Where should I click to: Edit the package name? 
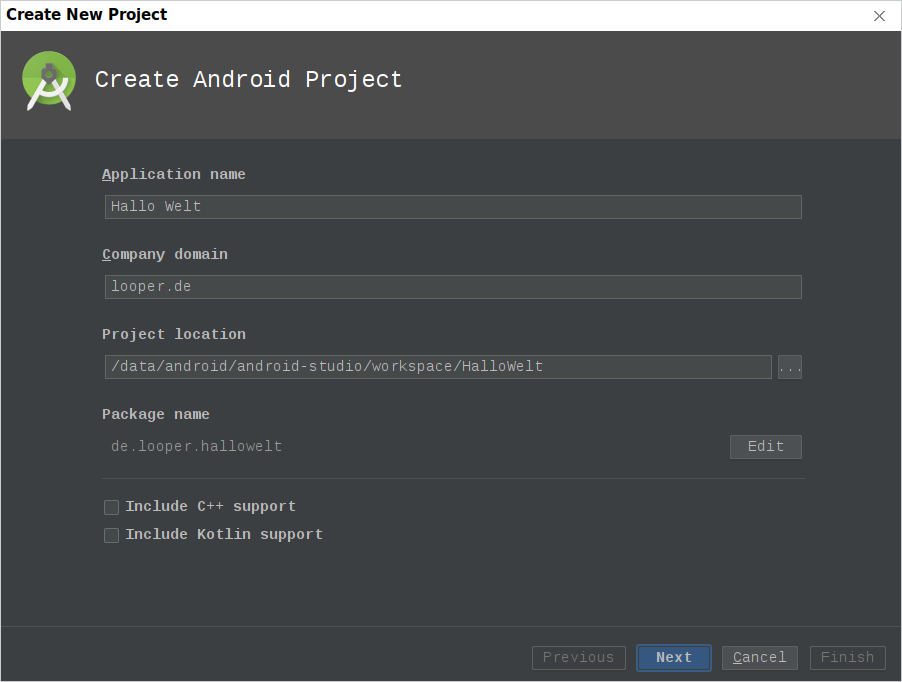766,447
